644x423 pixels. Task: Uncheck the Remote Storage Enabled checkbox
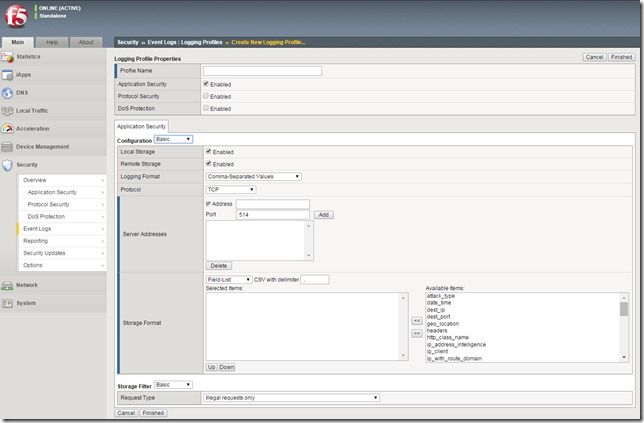click(x=208, y=163)
